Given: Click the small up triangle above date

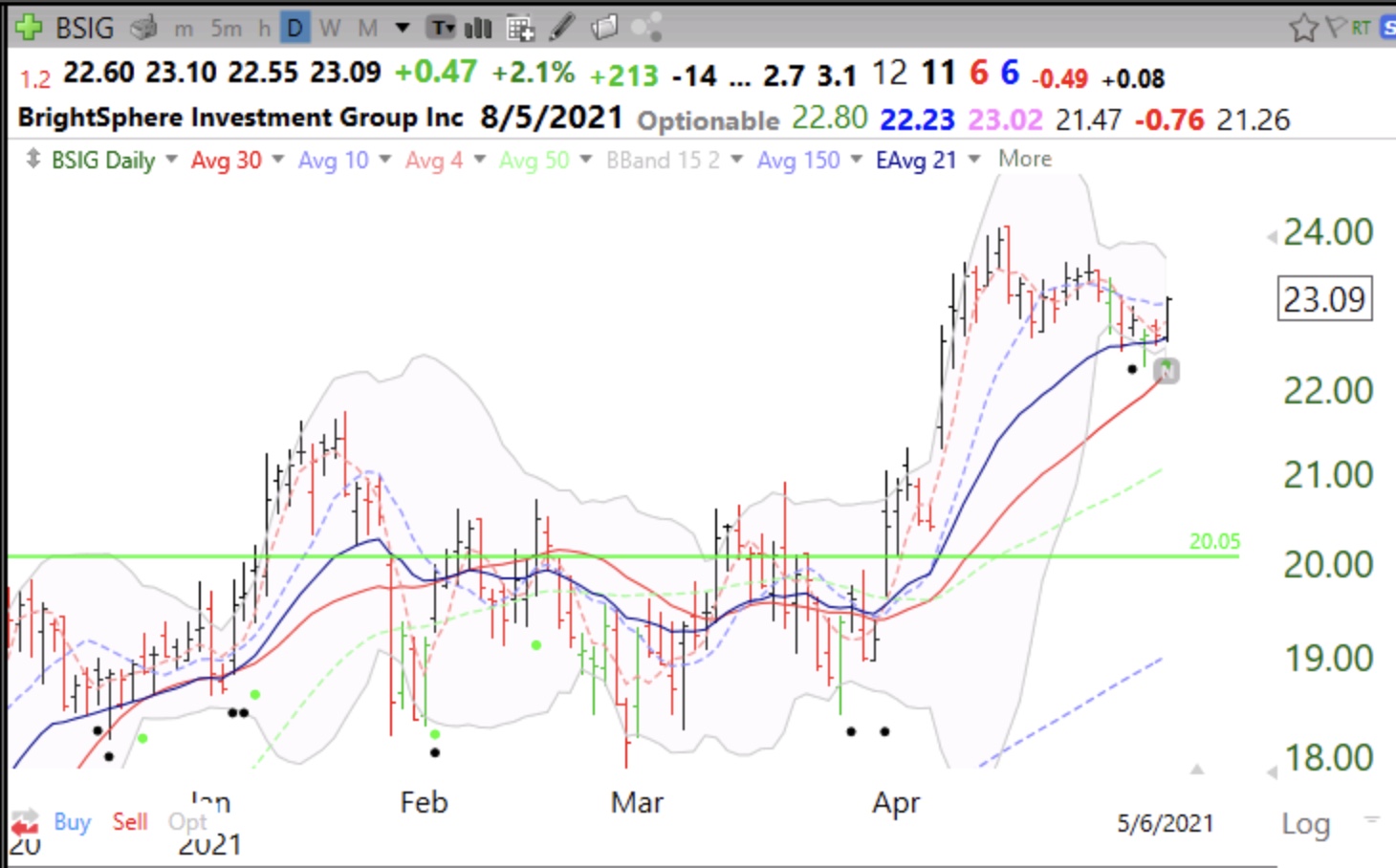Looking at the screenshot, I should [1196, 769].
